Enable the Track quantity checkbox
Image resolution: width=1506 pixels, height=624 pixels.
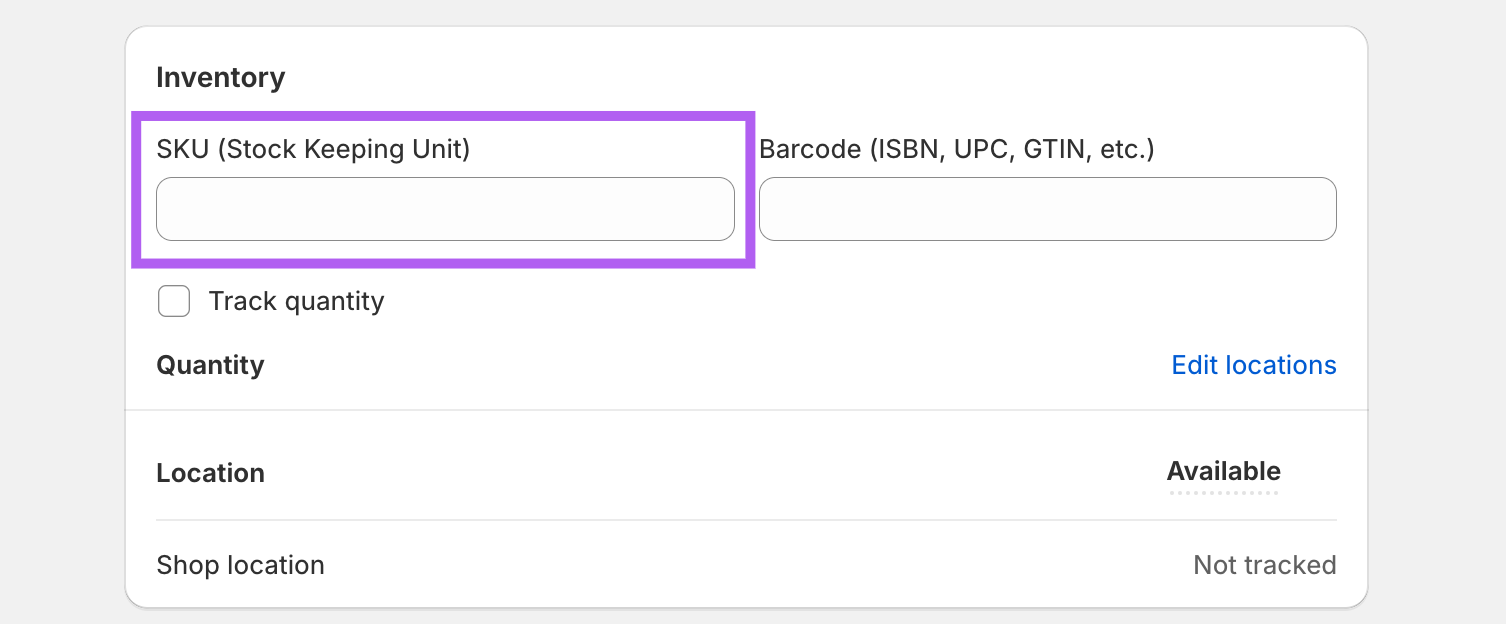tap(174, 301)
